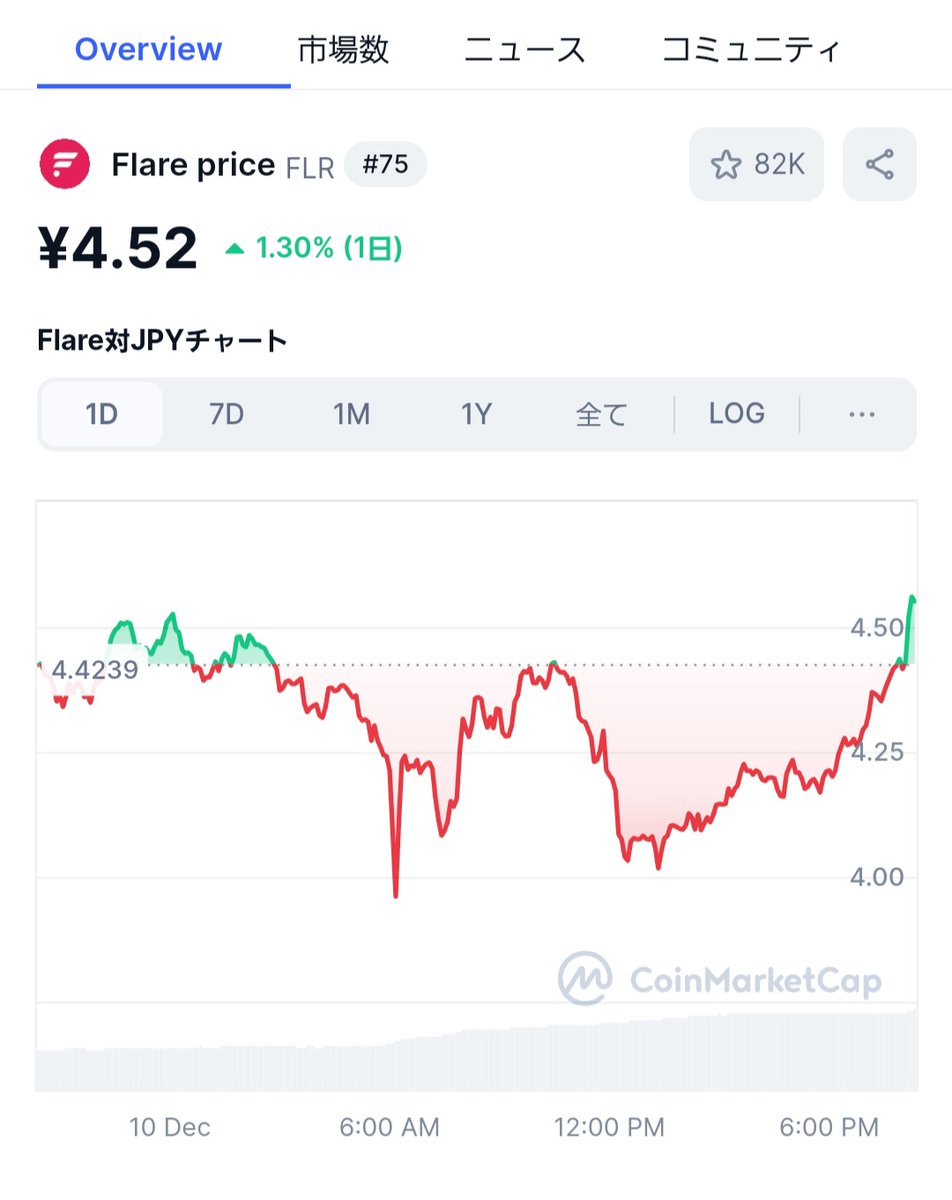
Task: Click the Flare price FLR title
Action: click(x=223, y=165)
